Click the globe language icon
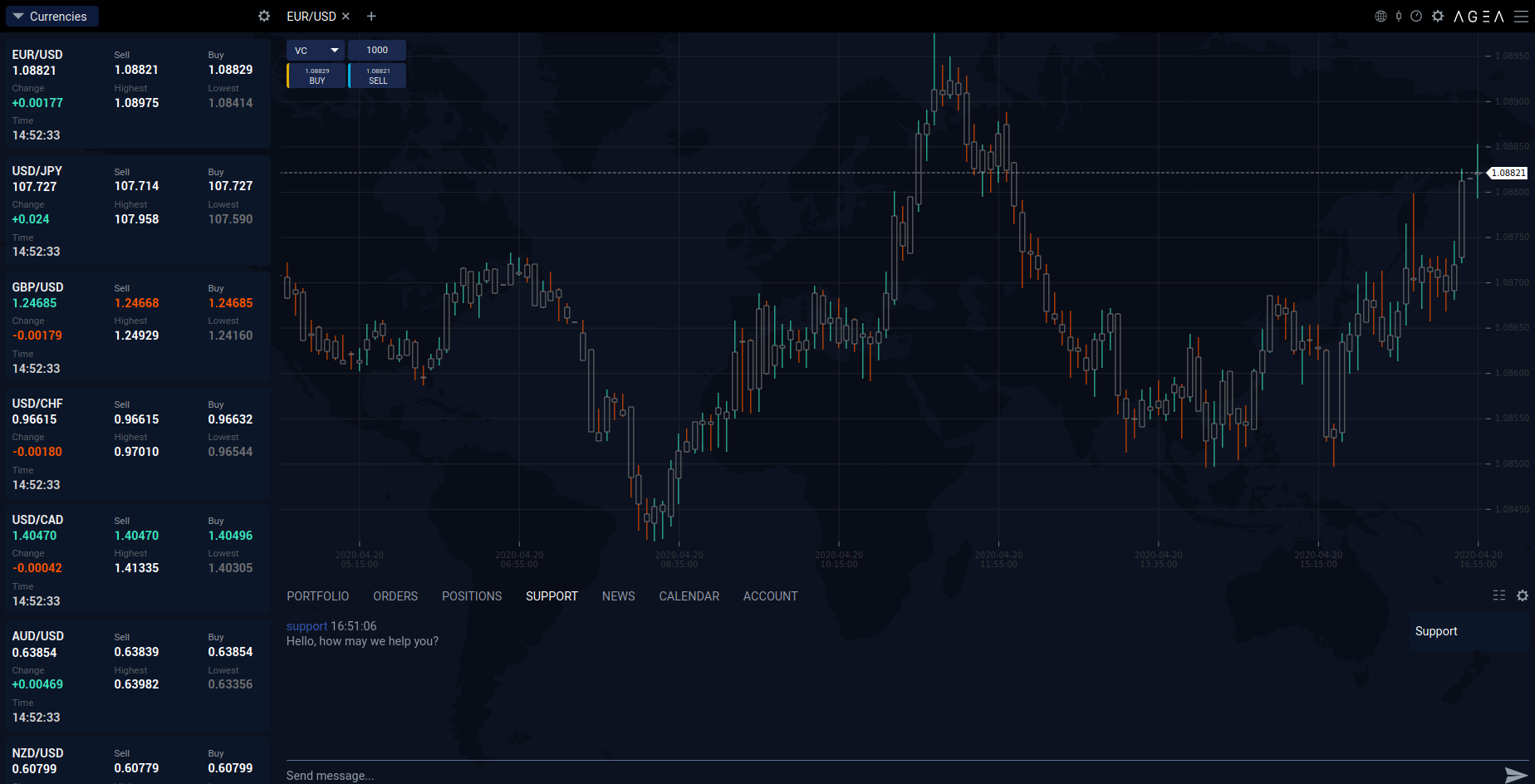The height and width of the screenshot is (784, 1535). [x=1381, y=17]
